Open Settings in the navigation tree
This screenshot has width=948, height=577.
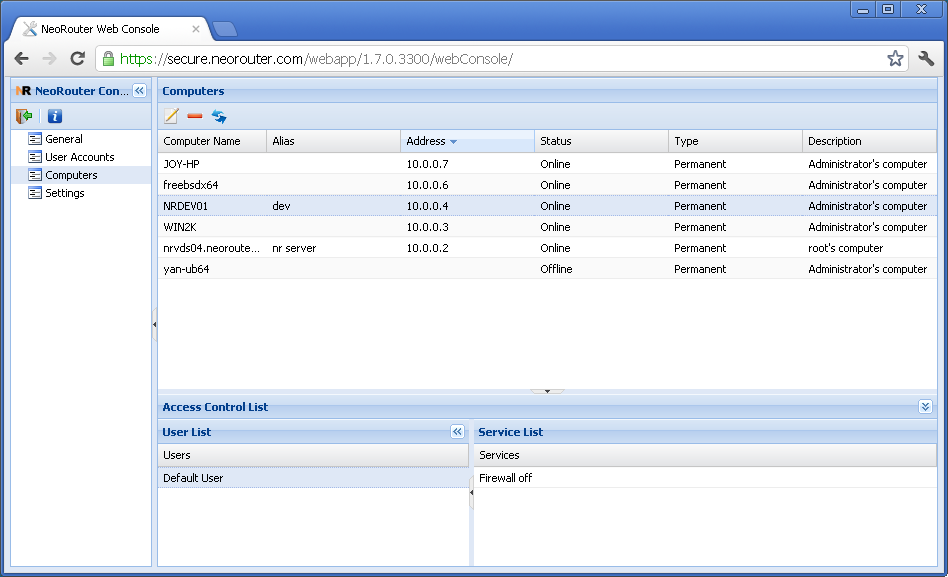[x=65, y=193]
